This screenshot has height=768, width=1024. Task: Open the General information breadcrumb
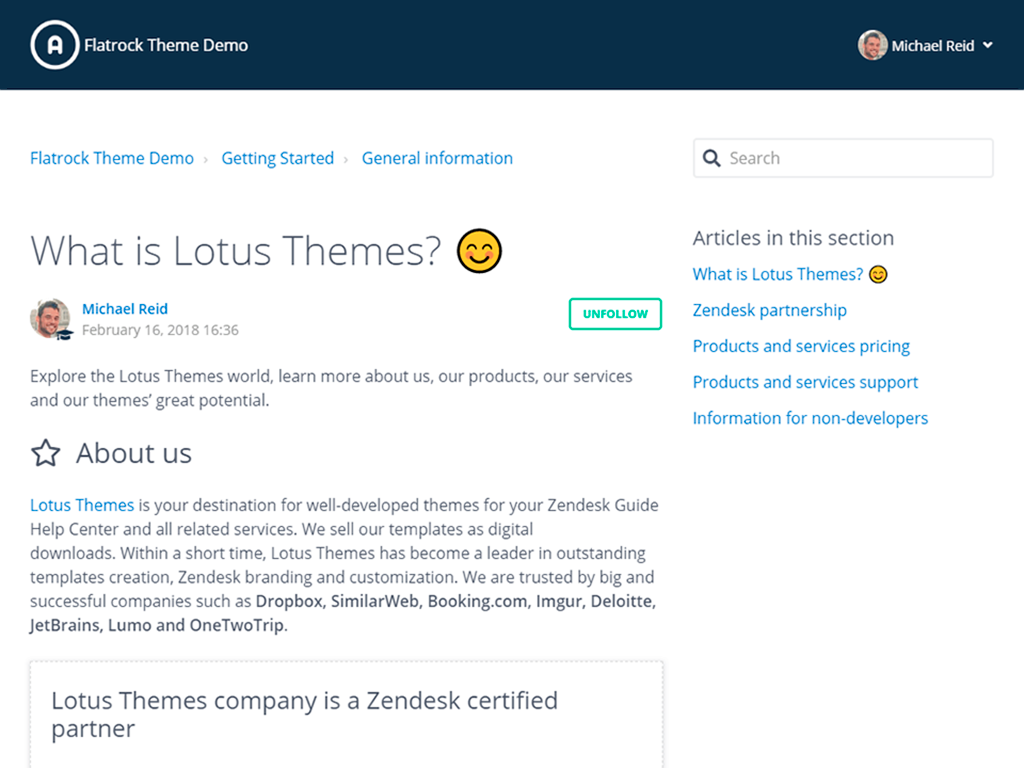pyautogui.click(x=438, y=158)
